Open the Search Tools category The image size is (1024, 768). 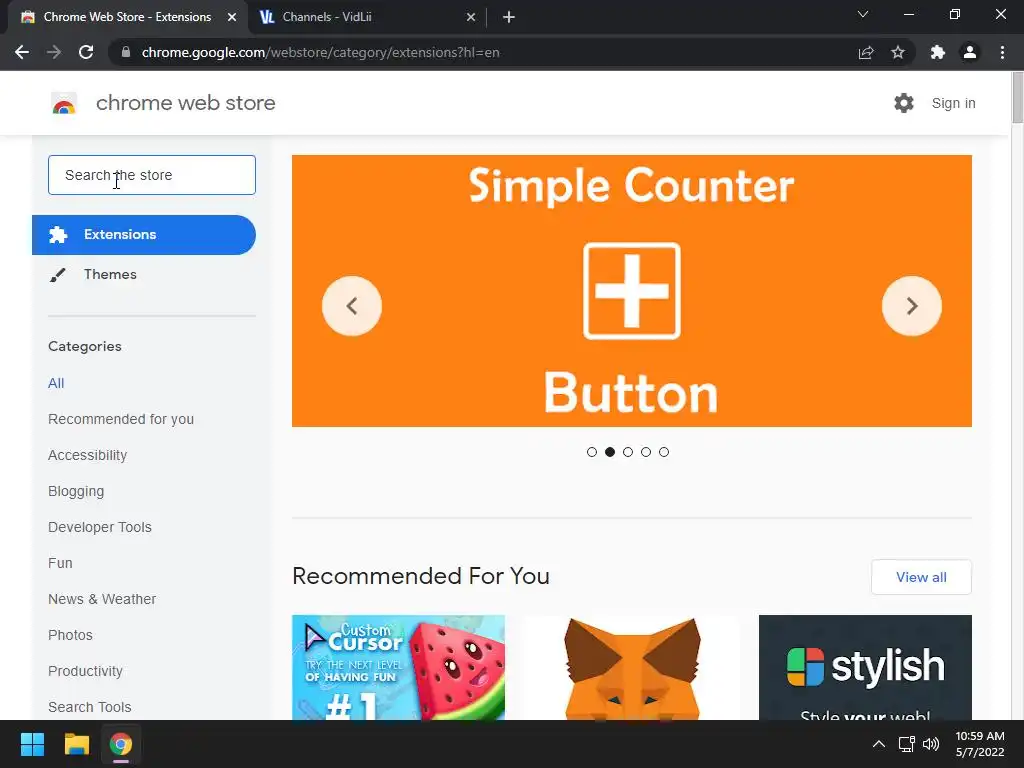(89, 707)
